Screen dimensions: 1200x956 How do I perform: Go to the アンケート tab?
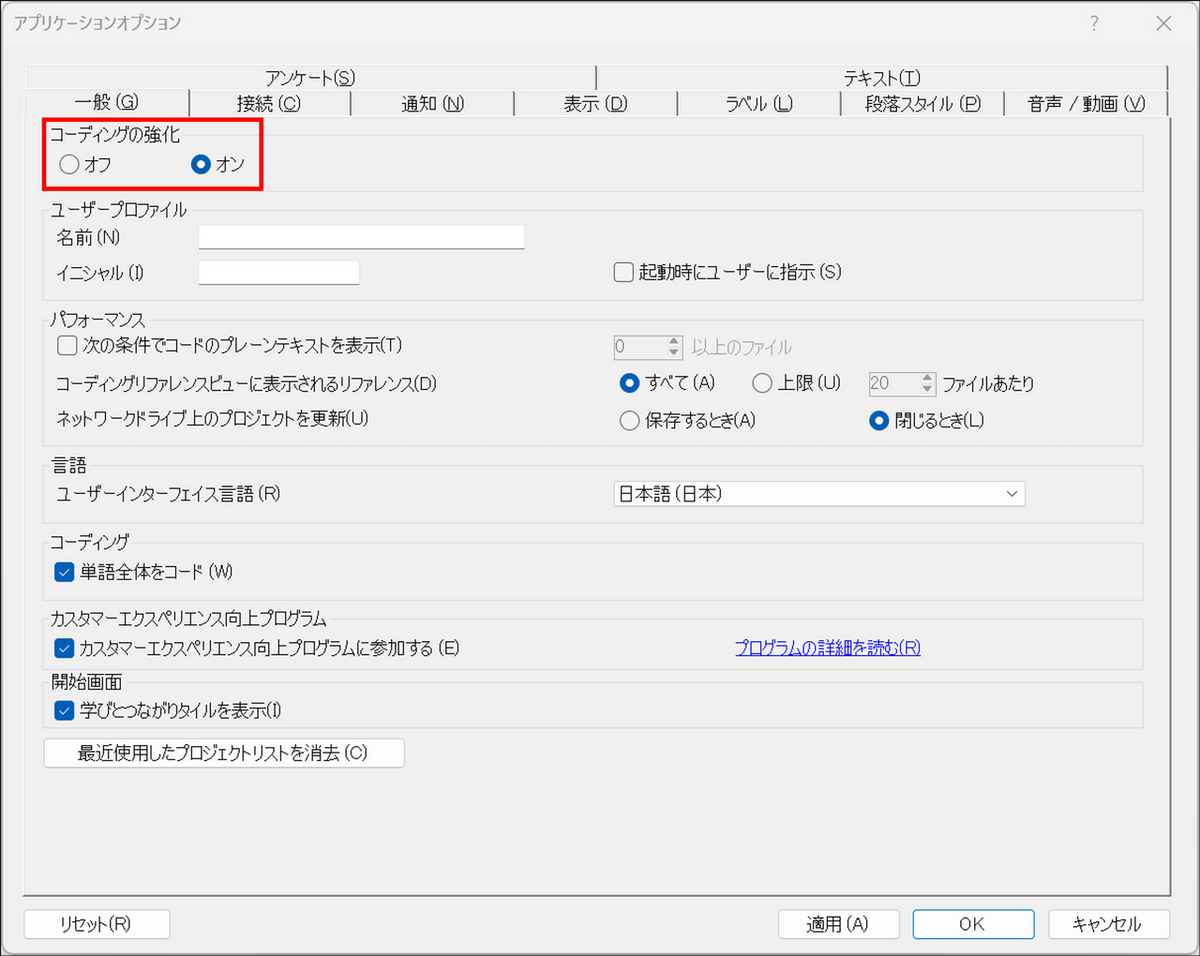tap(310, 77)
